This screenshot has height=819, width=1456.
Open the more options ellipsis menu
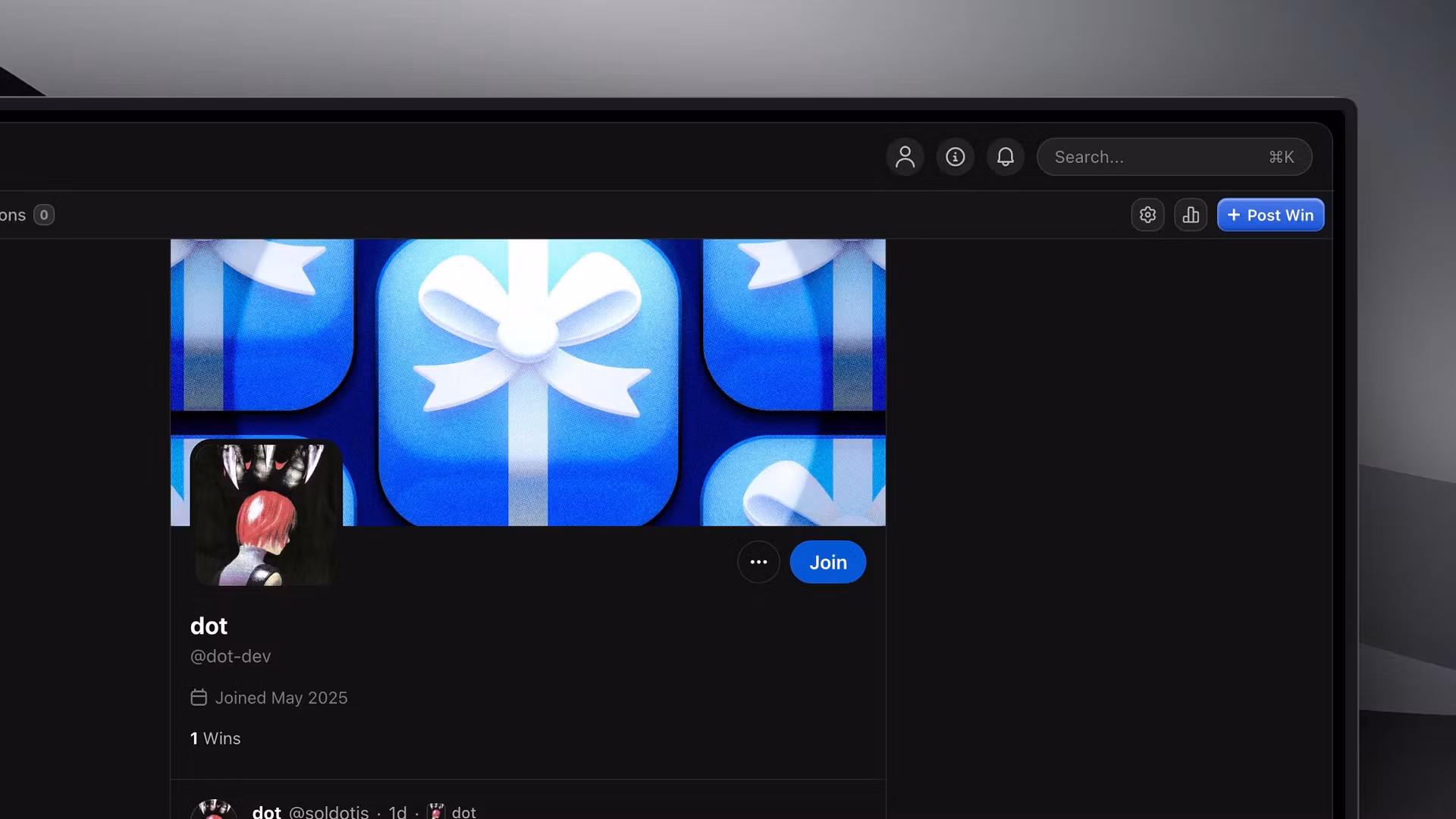pyautogui.click(x=758, y=562)
